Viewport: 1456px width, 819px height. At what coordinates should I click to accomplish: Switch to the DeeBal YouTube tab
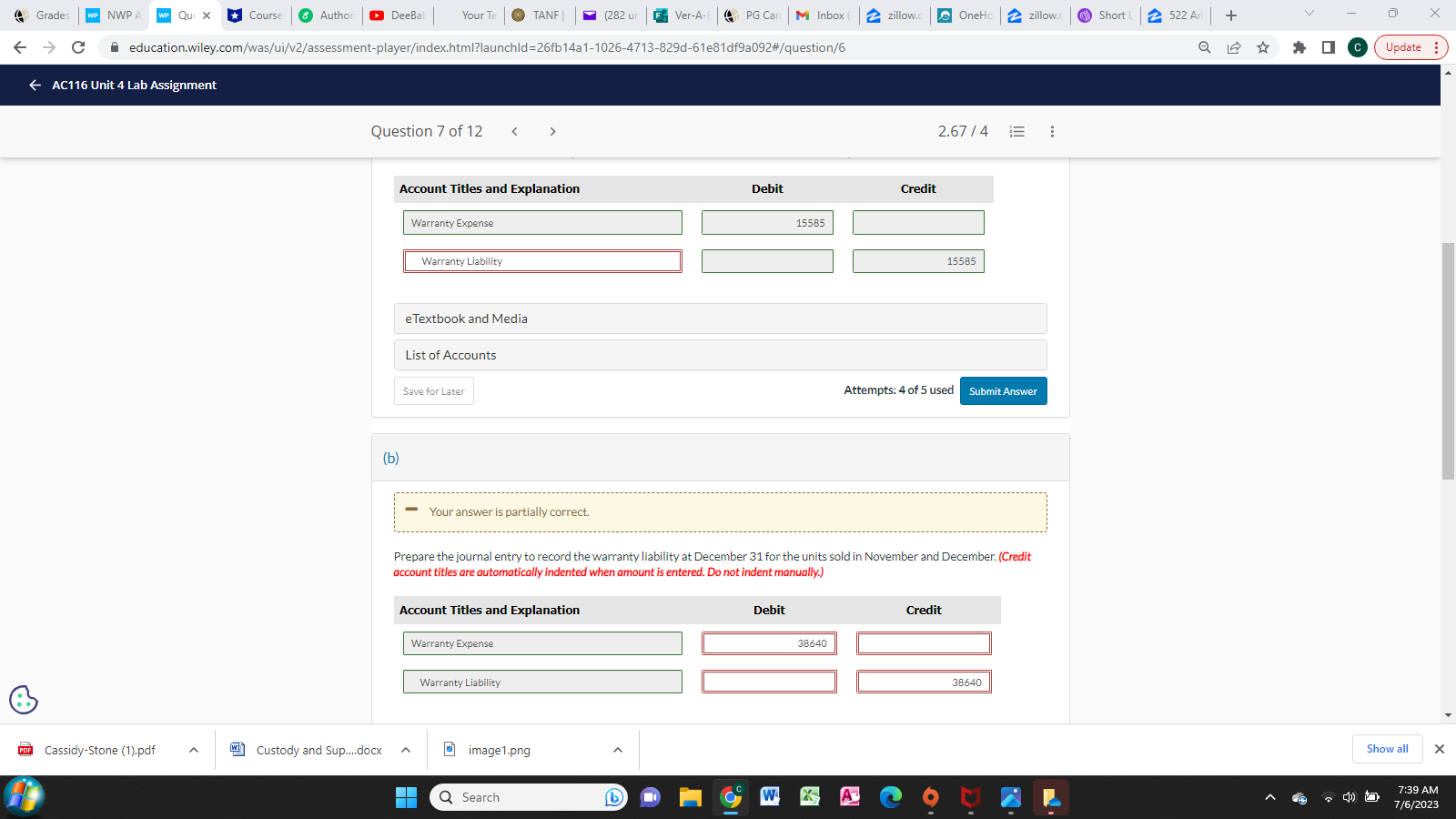click(x=398, y=15)
